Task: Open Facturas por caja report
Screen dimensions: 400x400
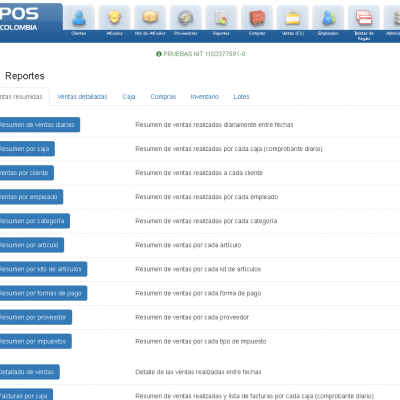Action: [x=26, y=395]
